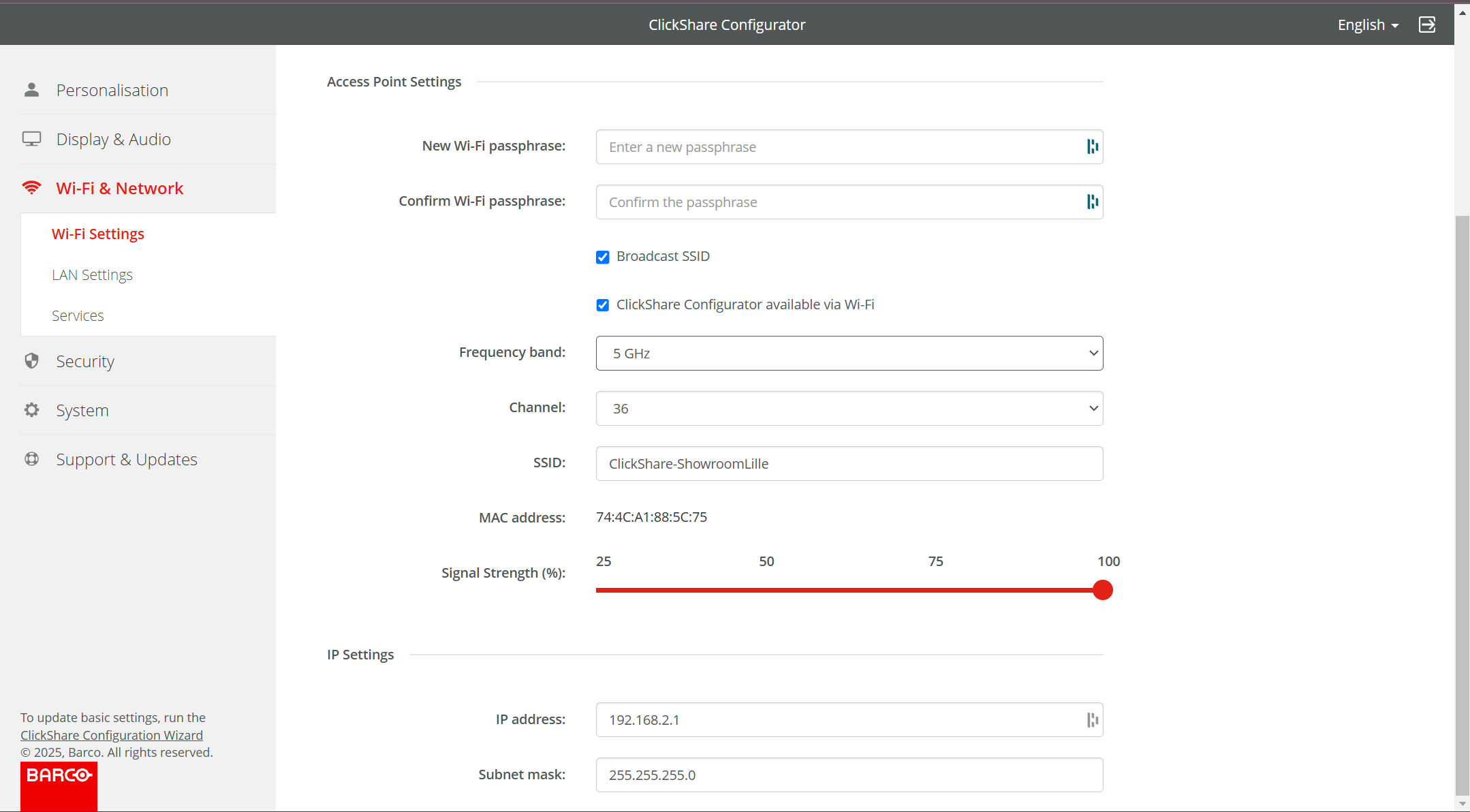Click the Barco logo
The width and height of the screenshot is (1470, 812).
59,784
